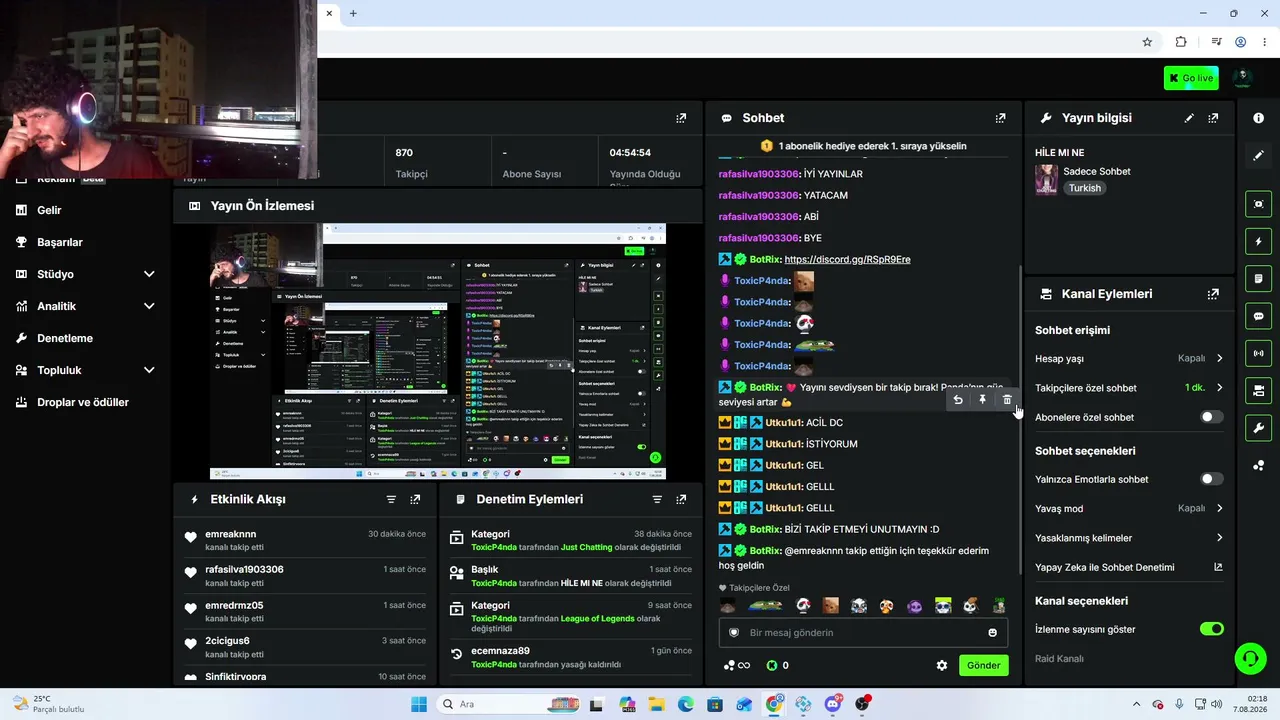This screenshot has height=720, width=1280.
Task: Select the pepe frog follower emote
Action: (765, 606)
